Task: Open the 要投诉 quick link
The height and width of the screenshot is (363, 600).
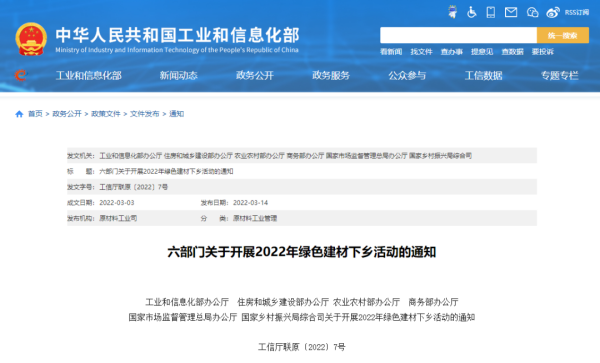Action: click(x=542, y=52)
